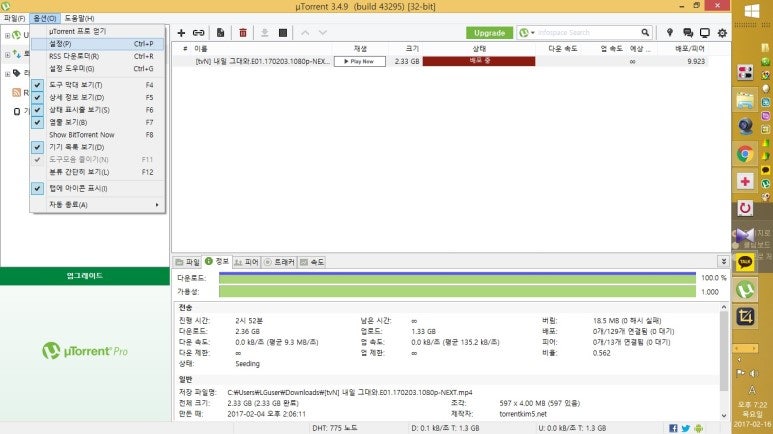Click the volume speaker tray icon
Image resolution: width=773 pixels, height=434 pixels.
(x=755, y=373)
